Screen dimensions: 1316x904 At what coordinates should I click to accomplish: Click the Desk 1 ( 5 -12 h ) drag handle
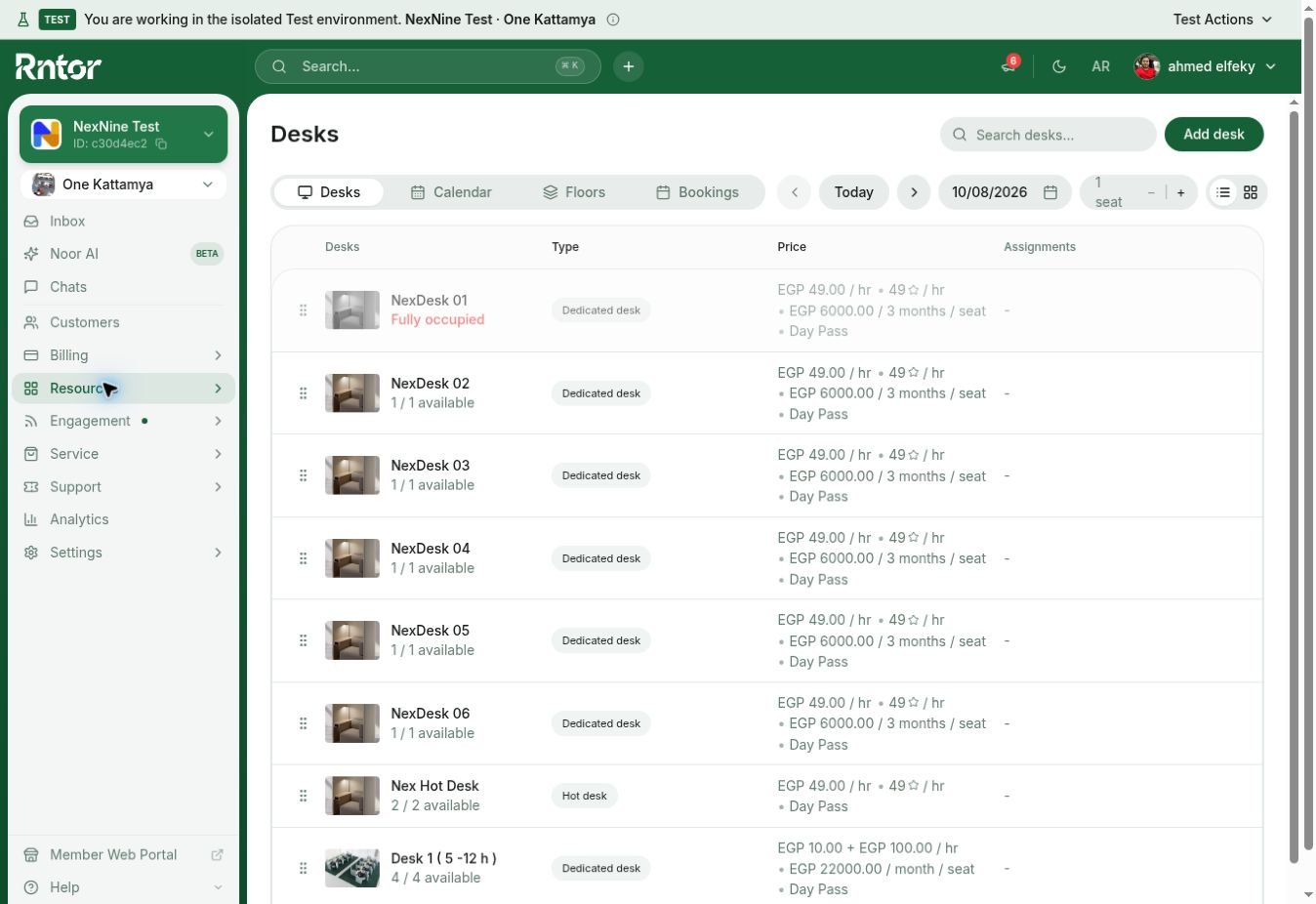click(x=303, y=868)
